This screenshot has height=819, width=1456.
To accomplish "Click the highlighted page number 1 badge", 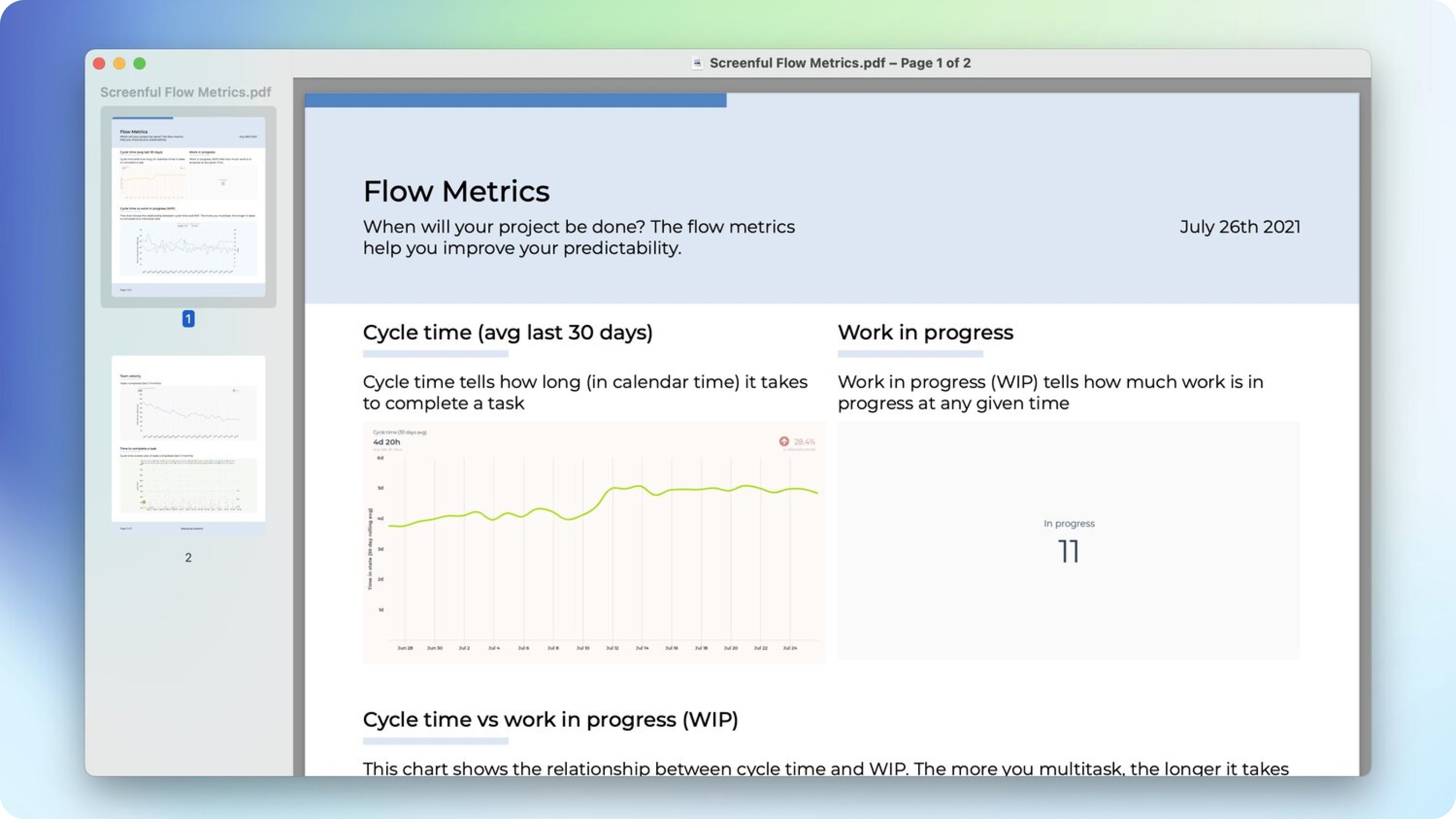I will (188, 319).
